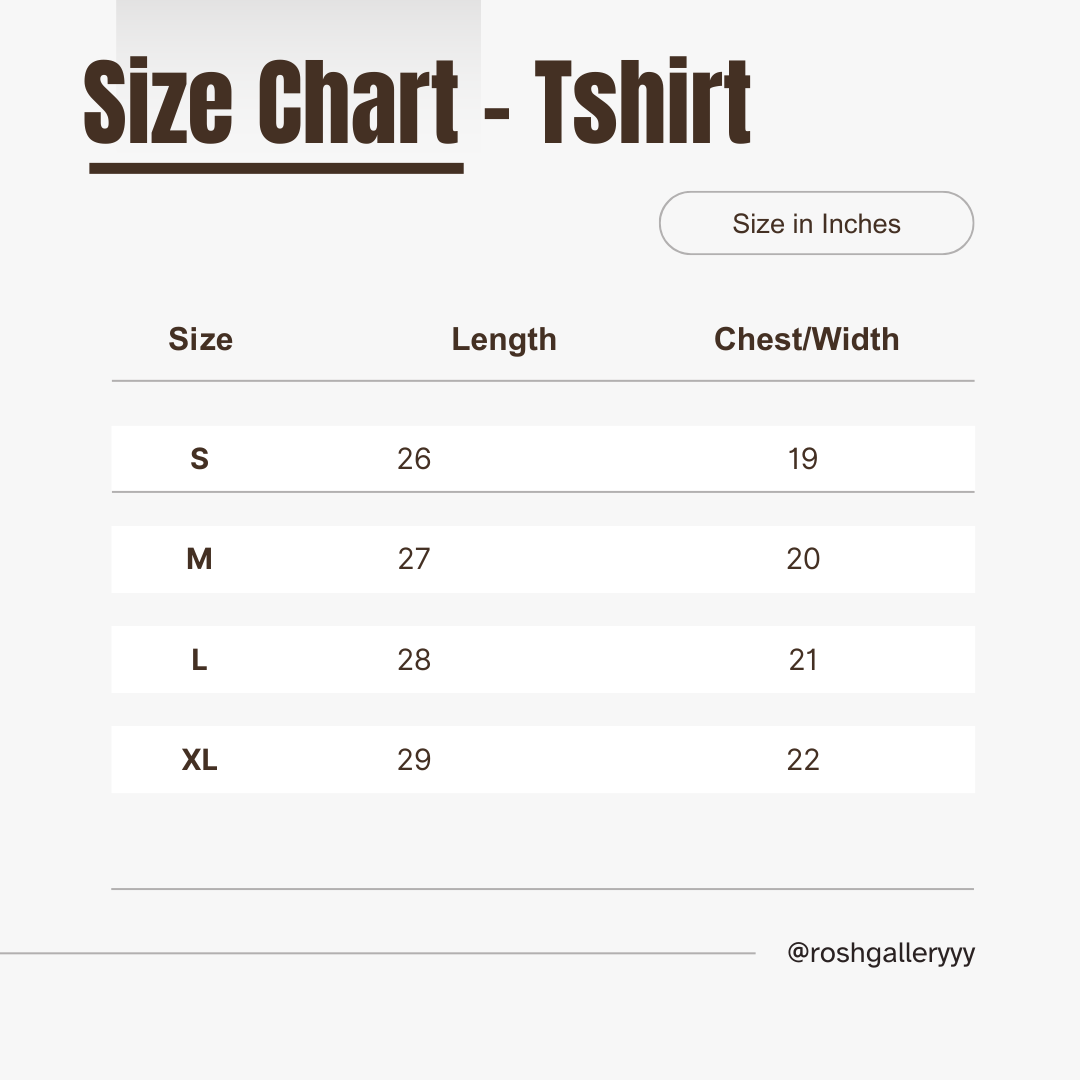Click length value 26 for size S
The image size is (1080, 1080).
click(414, 459)
